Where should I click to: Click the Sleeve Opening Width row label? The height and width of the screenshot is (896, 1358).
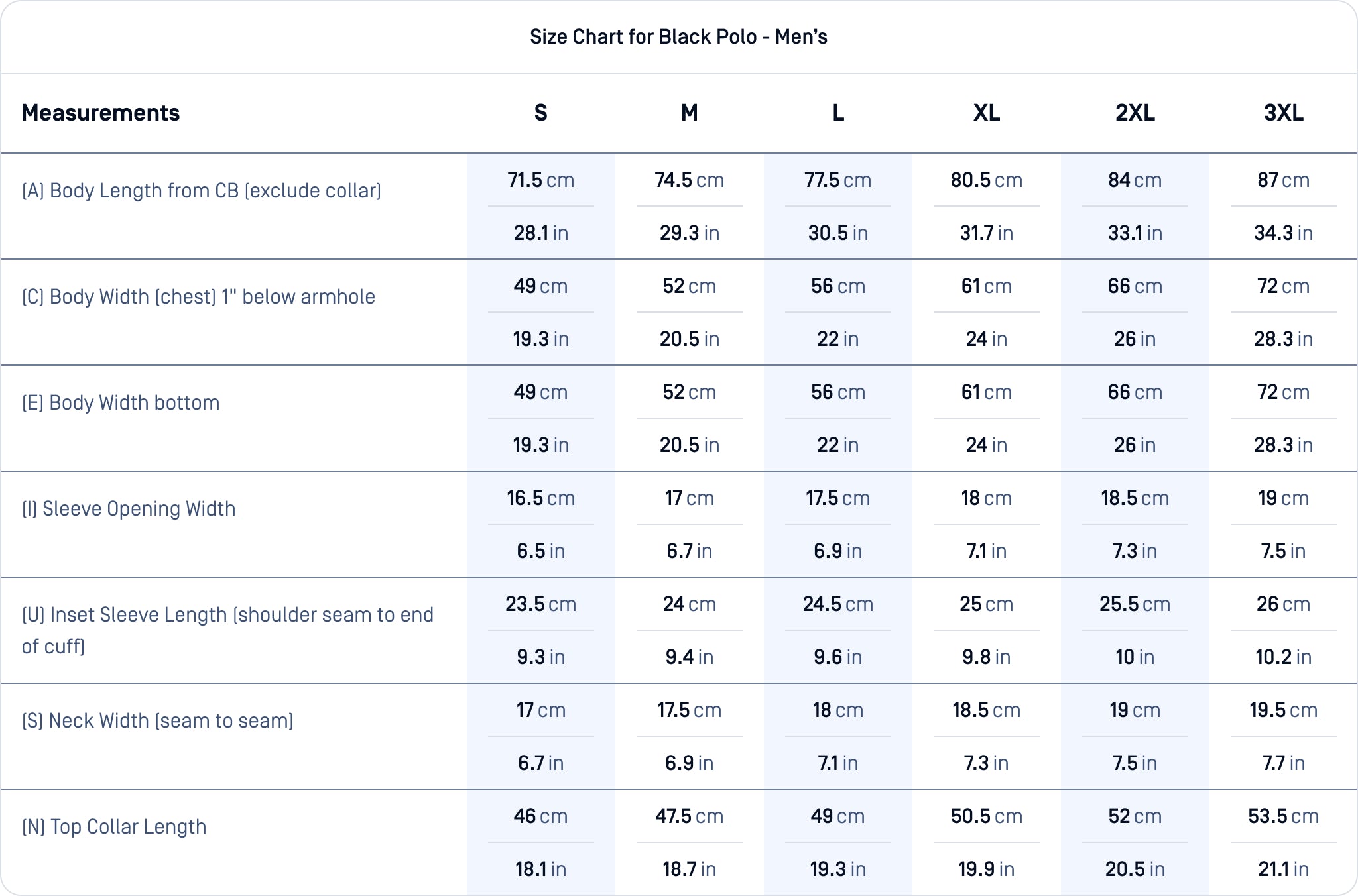pos(129,509)
